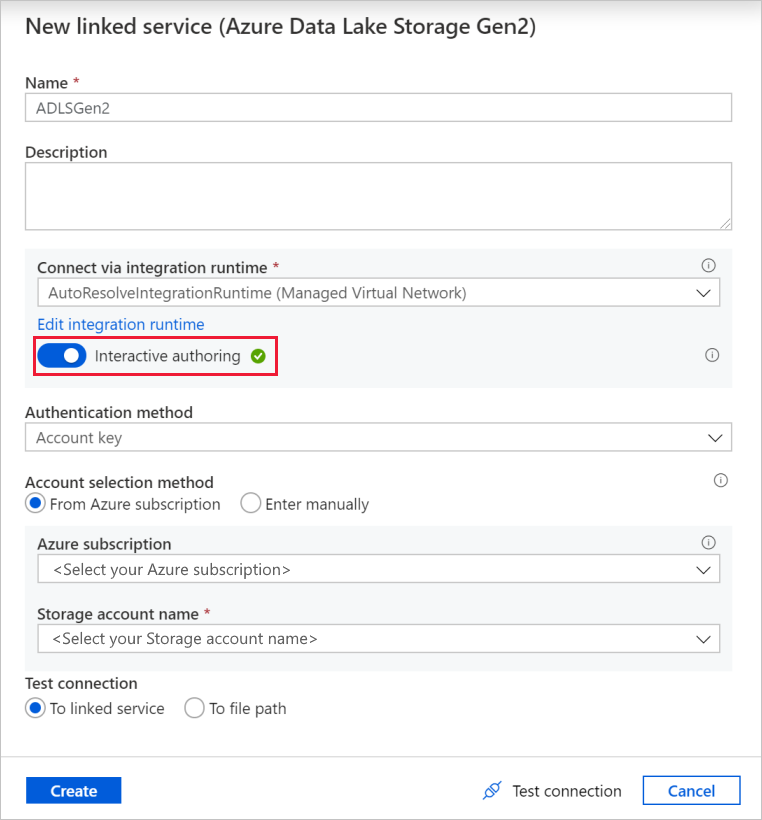
Task: Select From Azure subscription option
Action: (x=35, y=504)
